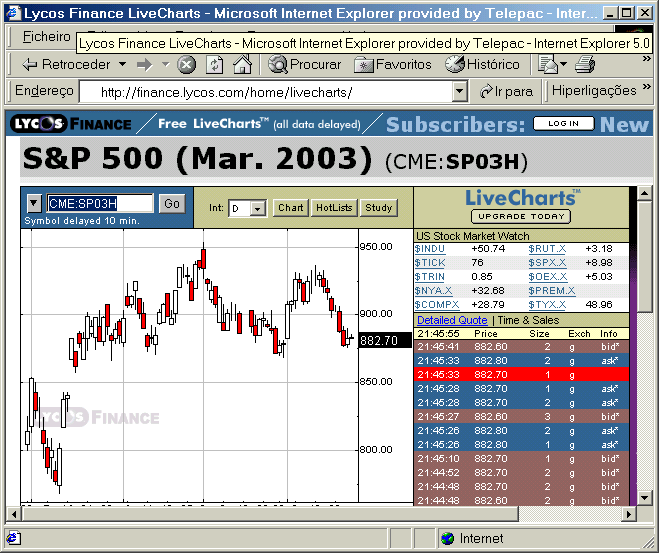Expand the address bar dropdown
The image size is (659, 553).
tap(460, 92)
